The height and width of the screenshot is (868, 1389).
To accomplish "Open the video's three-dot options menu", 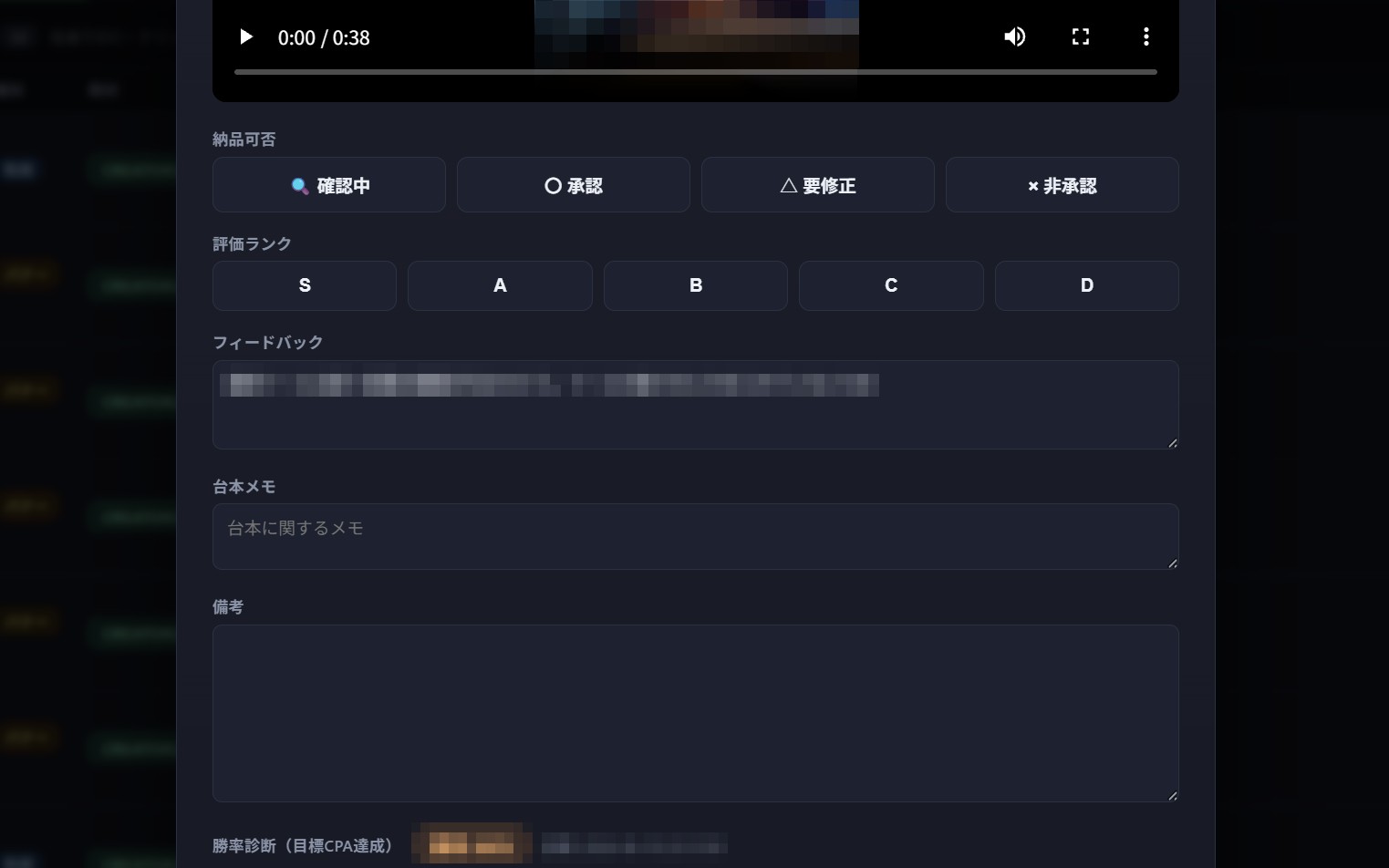I will pos(1146,37).
